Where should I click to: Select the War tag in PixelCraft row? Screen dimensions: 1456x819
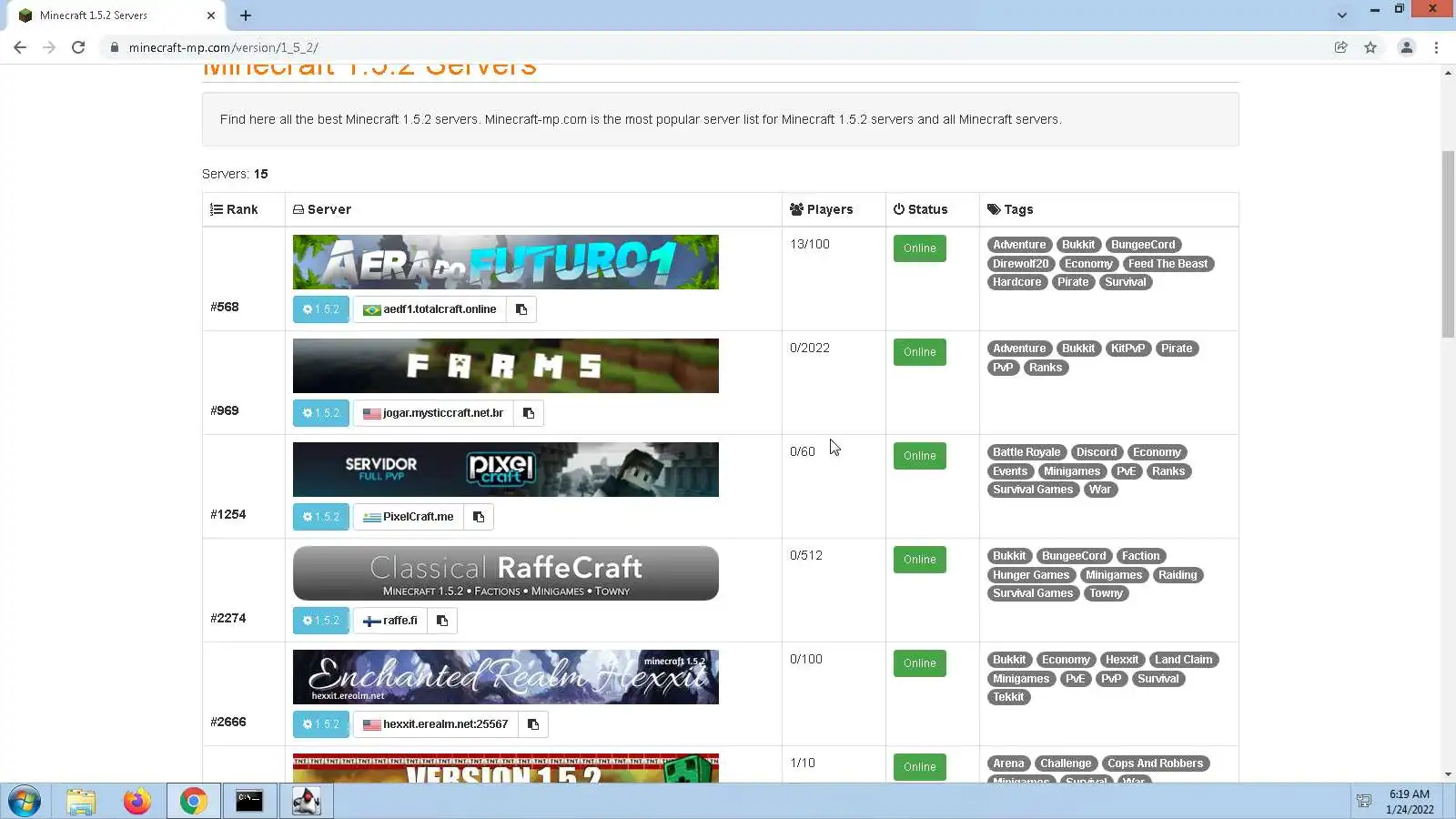pyautogui.click(x=1100, y=490)
